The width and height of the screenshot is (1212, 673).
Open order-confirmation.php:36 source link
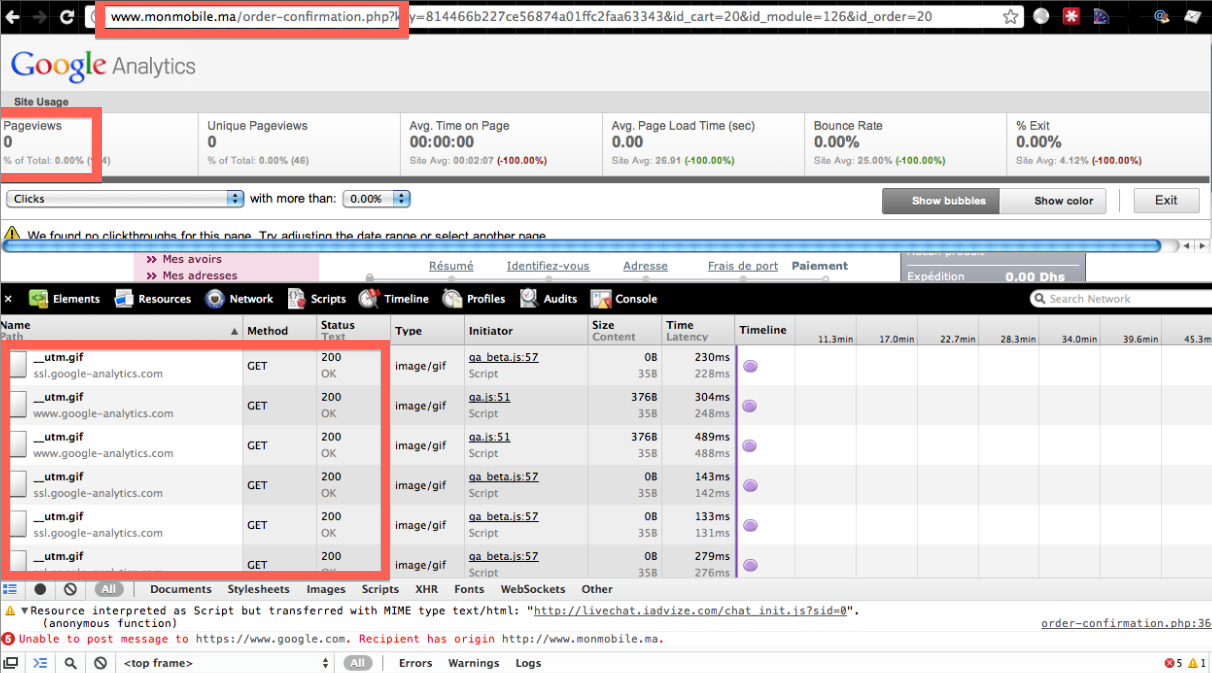(1126, 623)
